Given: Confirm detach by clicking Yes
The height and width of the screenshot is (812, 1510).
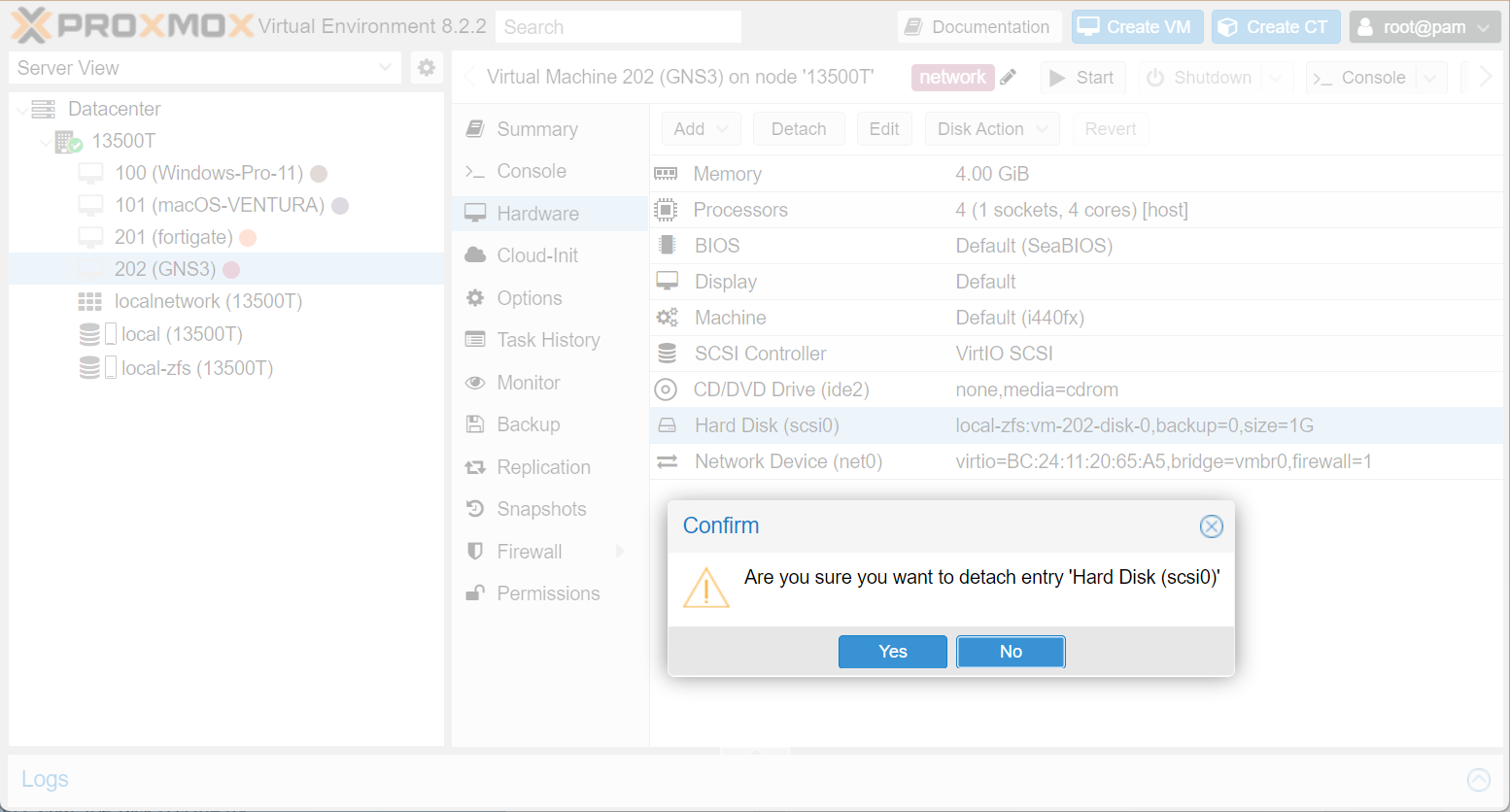Looking at the screenshot, I should pyautogui.click(x=892, y=652).
